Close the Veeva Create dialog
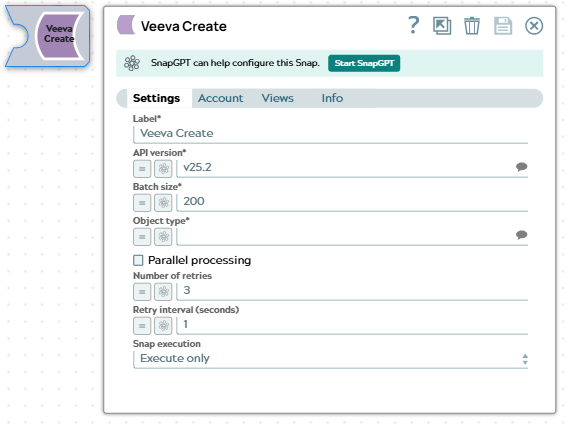This screenshot has width=571, height=426. (x=534, y=26)
